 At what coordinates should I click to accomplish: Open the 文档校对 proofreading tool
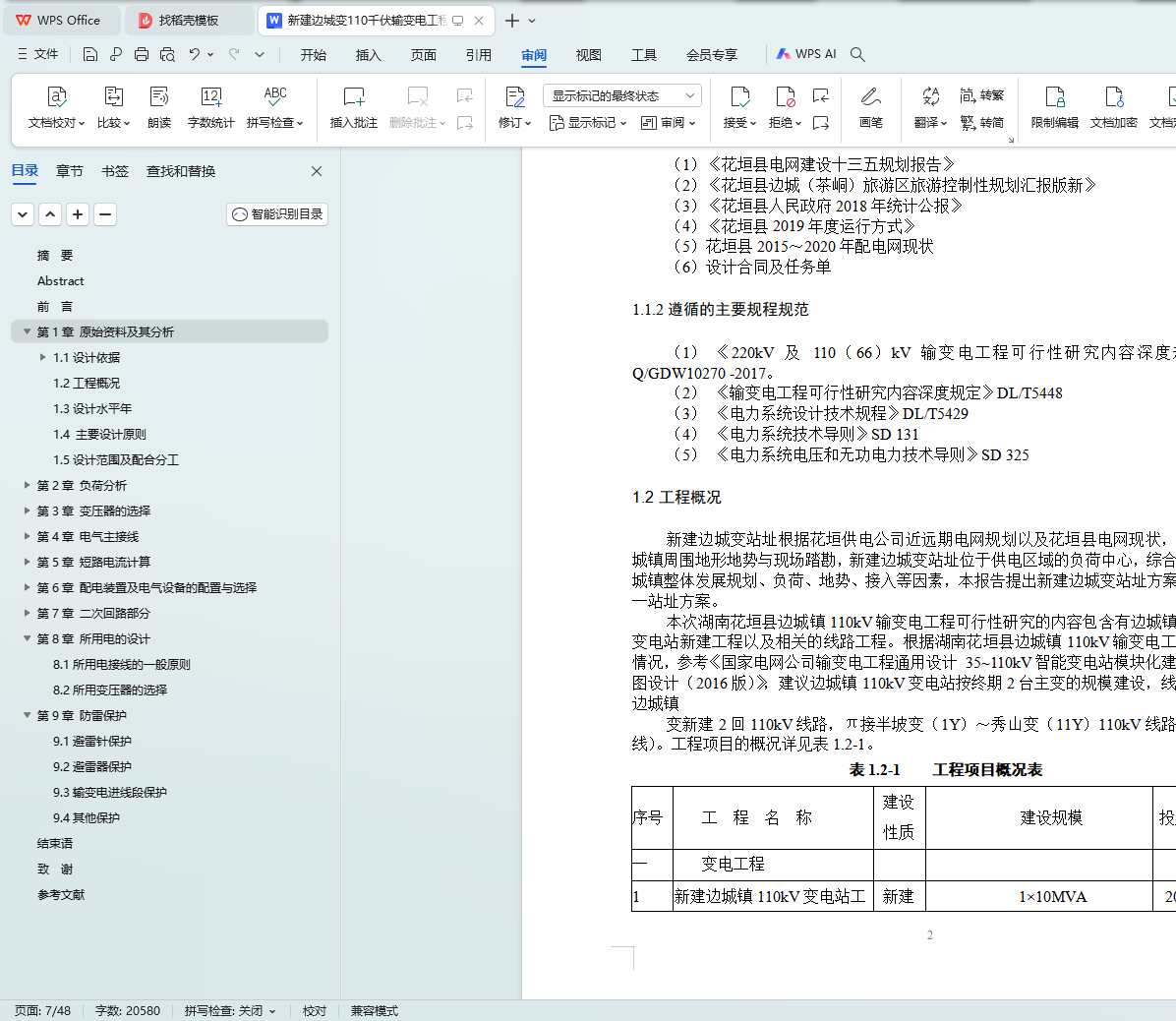click(x=56, y=108)
